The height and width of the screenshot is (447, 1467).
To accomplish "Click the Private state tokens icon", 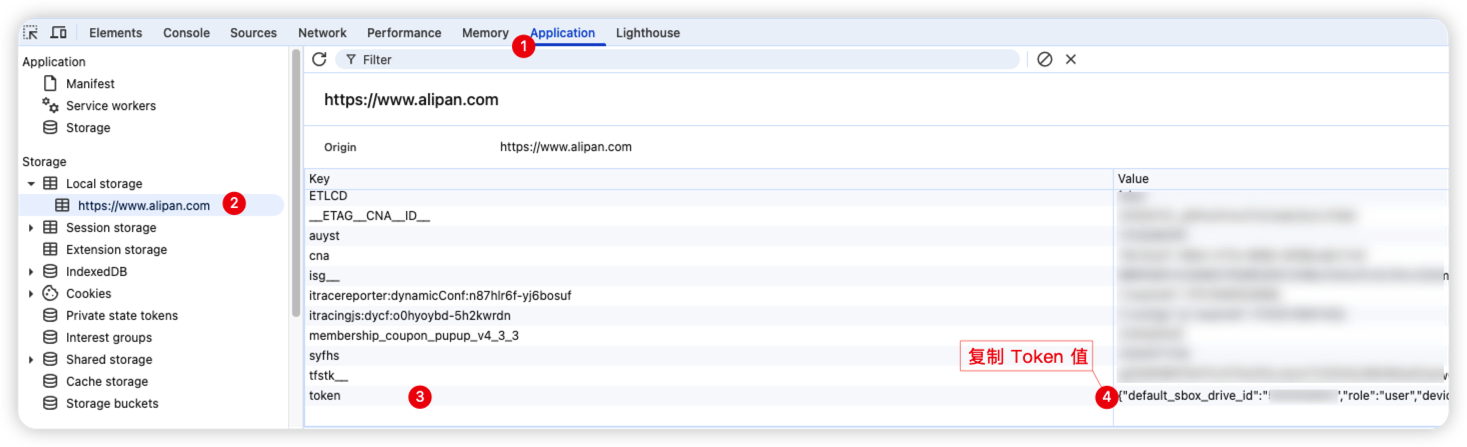I will pos(50,316).
